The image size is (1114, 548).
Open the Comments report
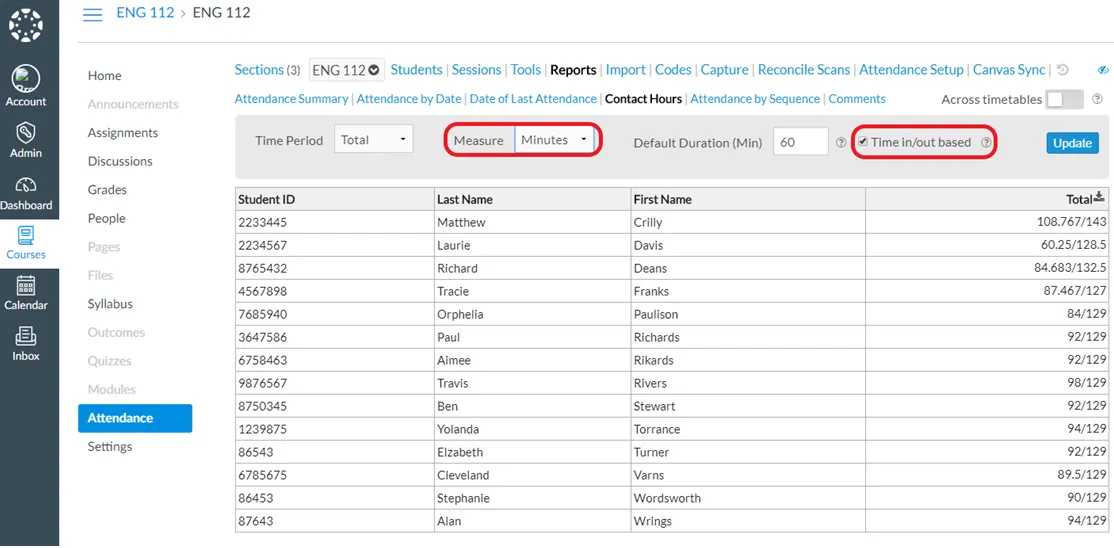857,99
